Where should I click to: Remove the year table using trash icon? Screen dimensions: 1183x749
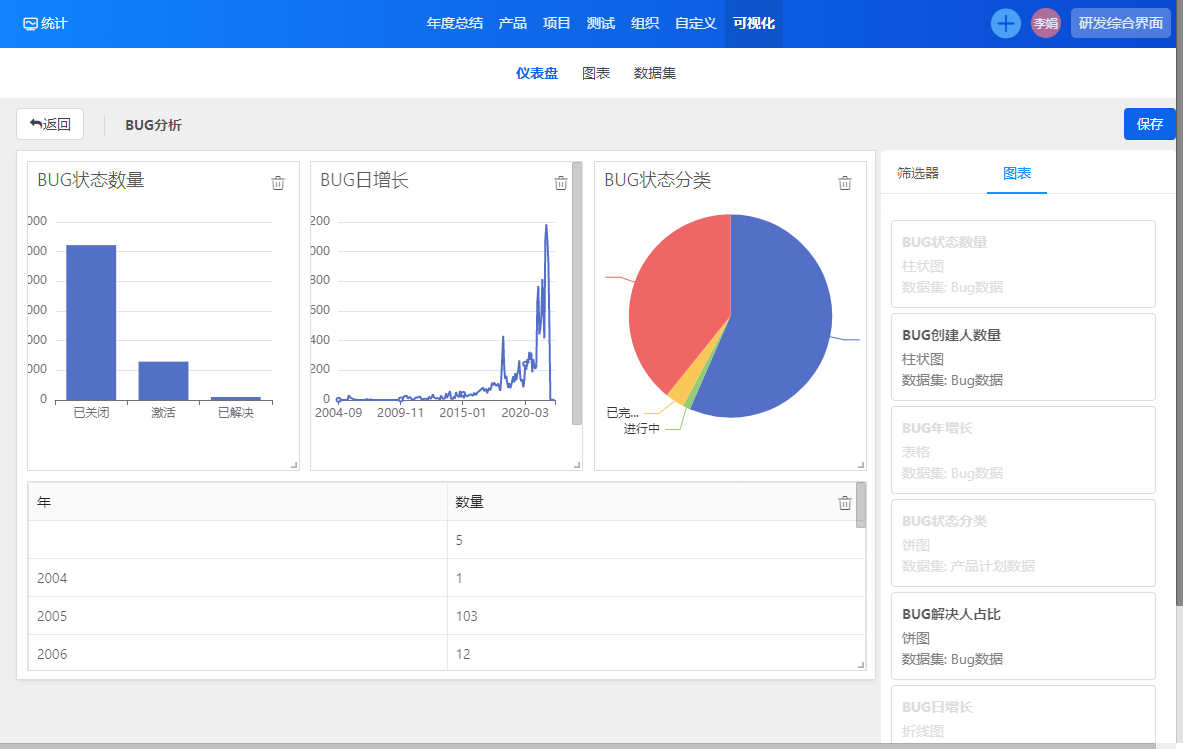[x=845, y=503]
